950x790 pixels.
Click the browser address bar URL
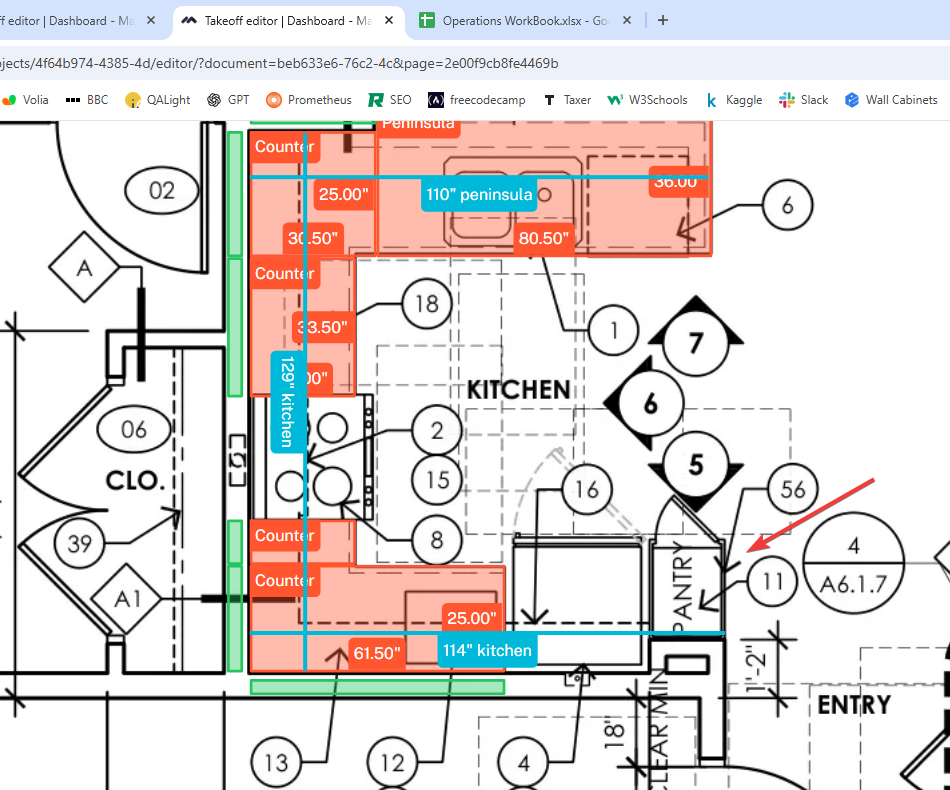click(279, 64)
